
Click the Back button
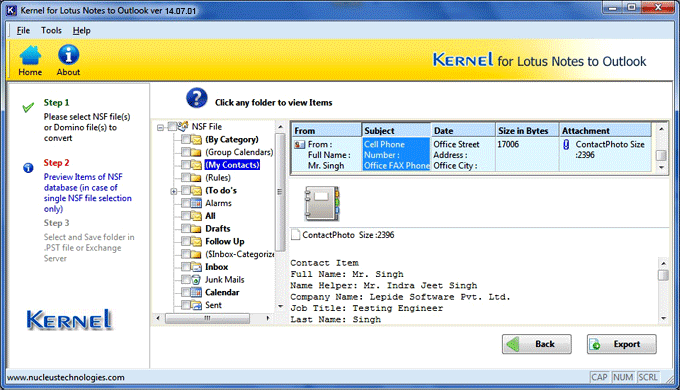coord(537,344)
